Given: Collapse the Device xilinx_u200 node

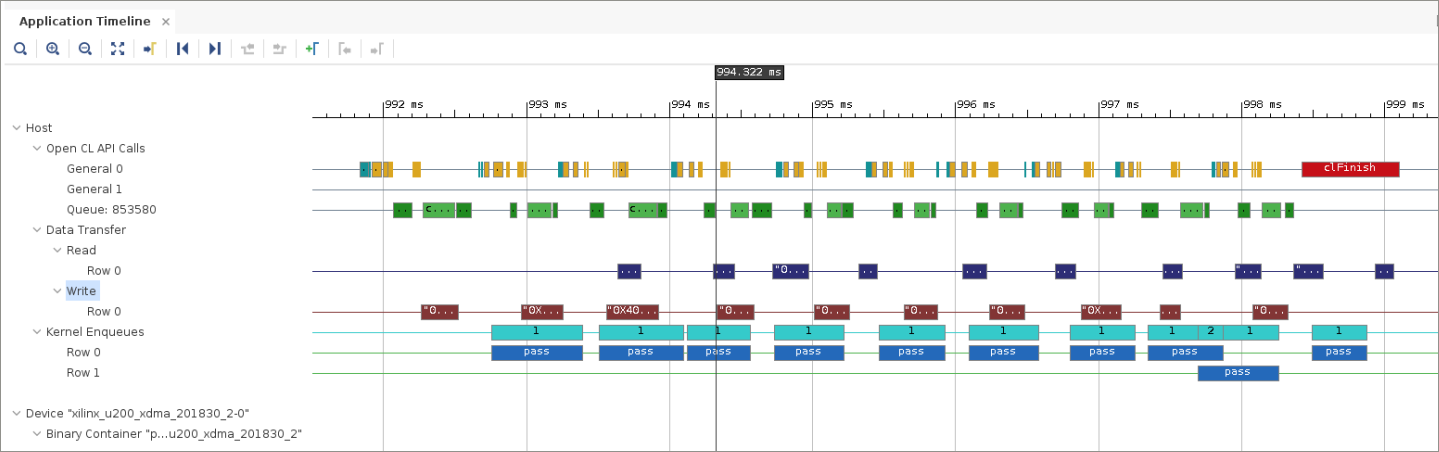Looking at the screenshot, I should click(x=17, y=413).
